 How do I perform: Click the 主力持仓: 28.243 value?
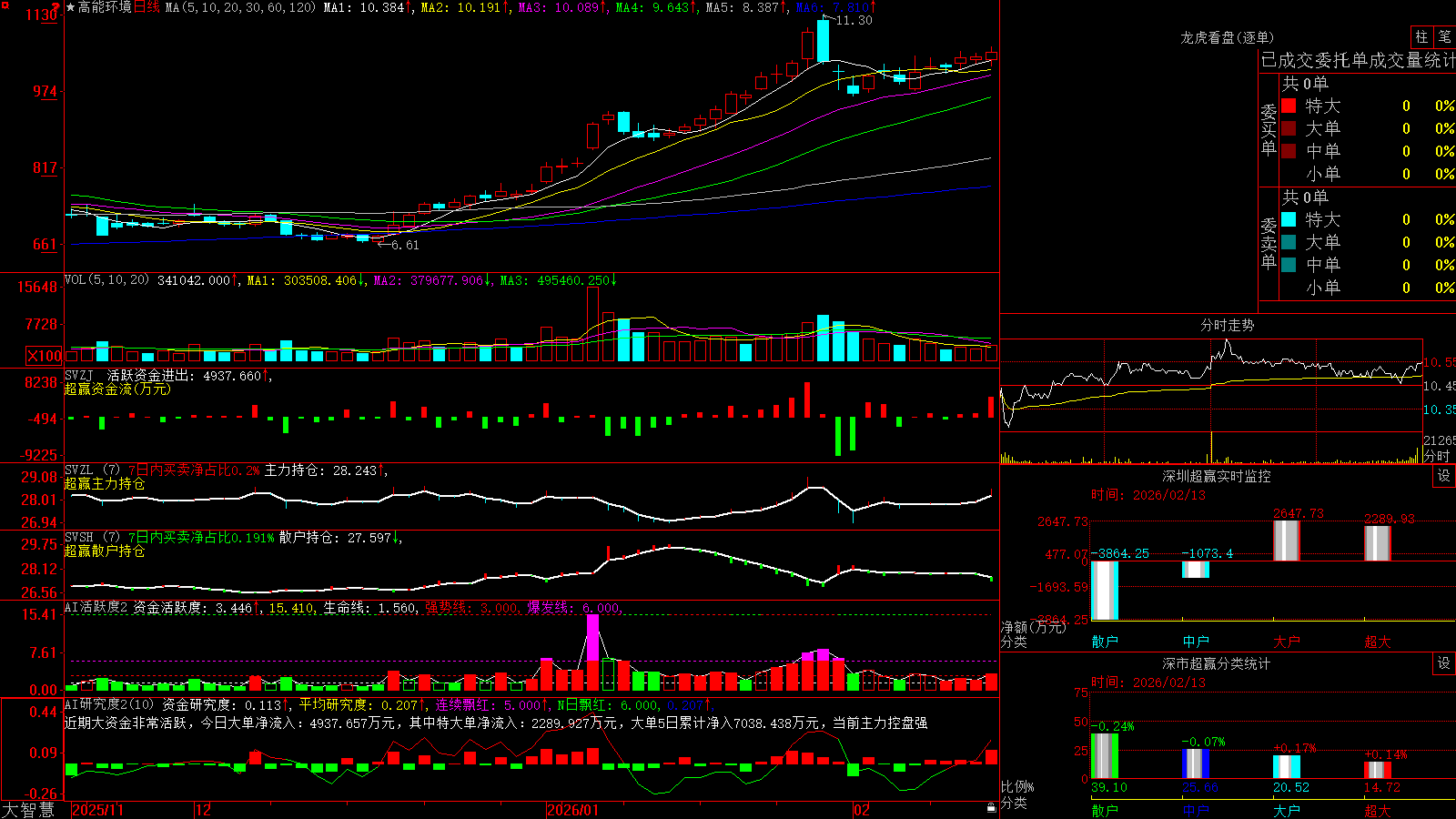pyautogui.click(x=320, y=470)
